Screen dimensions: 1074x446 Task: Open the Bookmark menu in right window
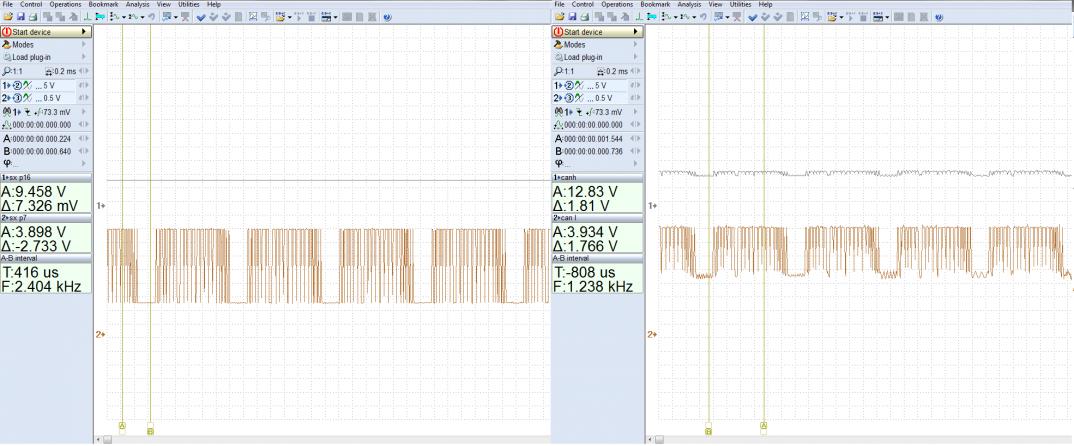[655, 4]
